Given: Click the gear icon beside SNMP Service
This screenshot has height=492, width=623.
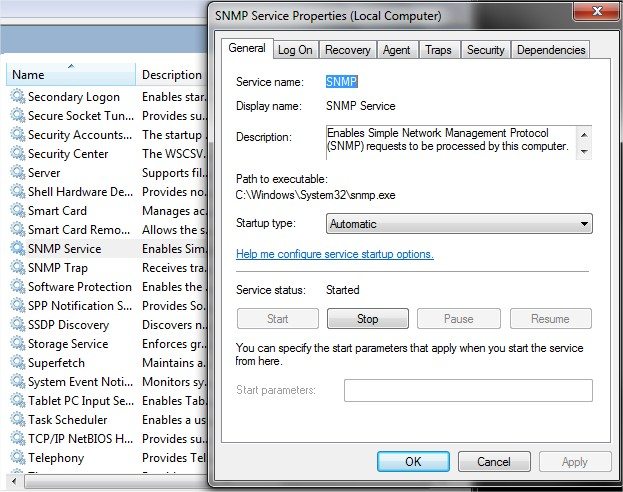Looking at the screenshot, I should pos(18,249).
